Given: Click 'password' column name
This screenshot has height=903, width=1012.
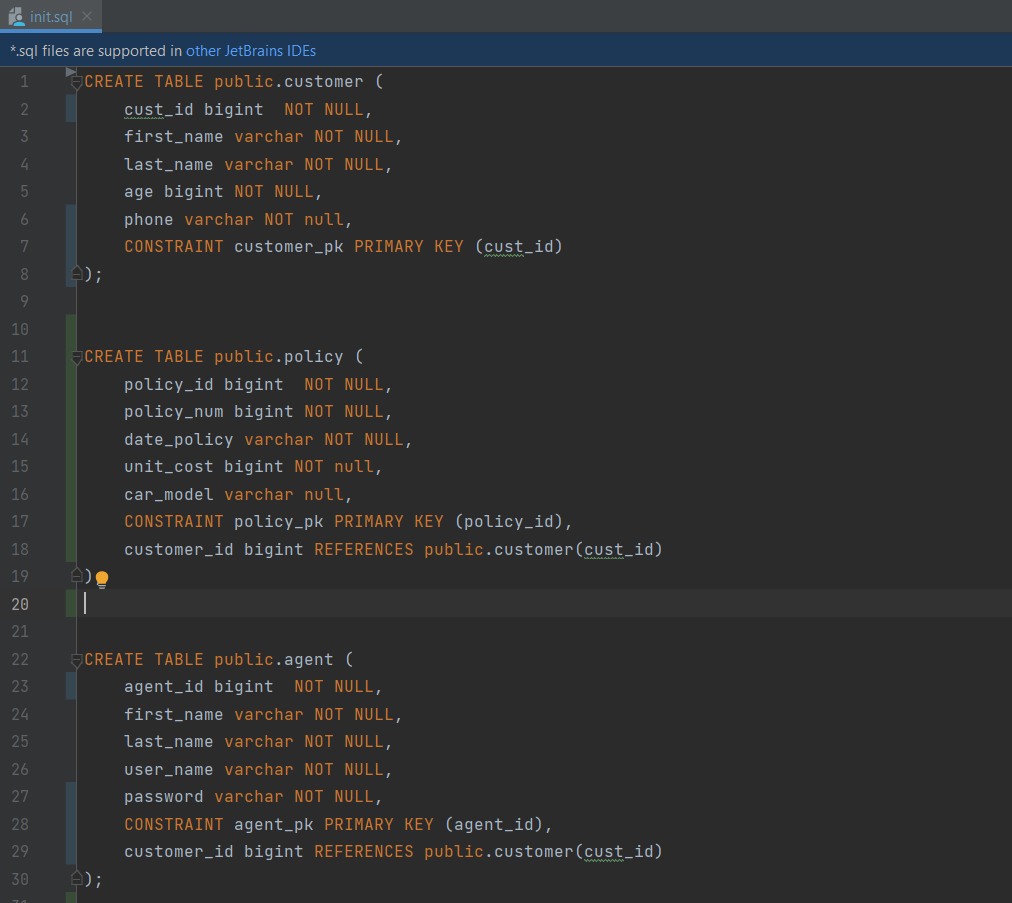Looking at the screenshot, I should pyautogui.click(x=163, y=796).
